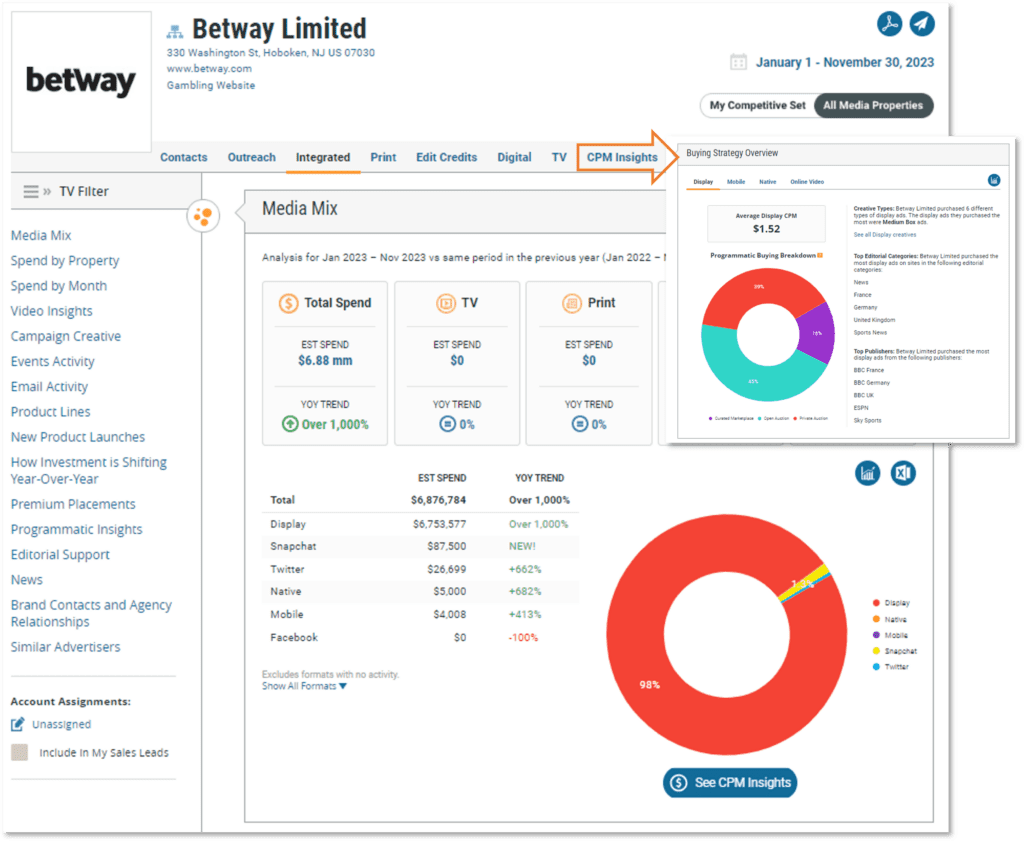Open Video Insights sidebar link
The width and height of the screenshot is (1024, 841).
tap(52, 311)
